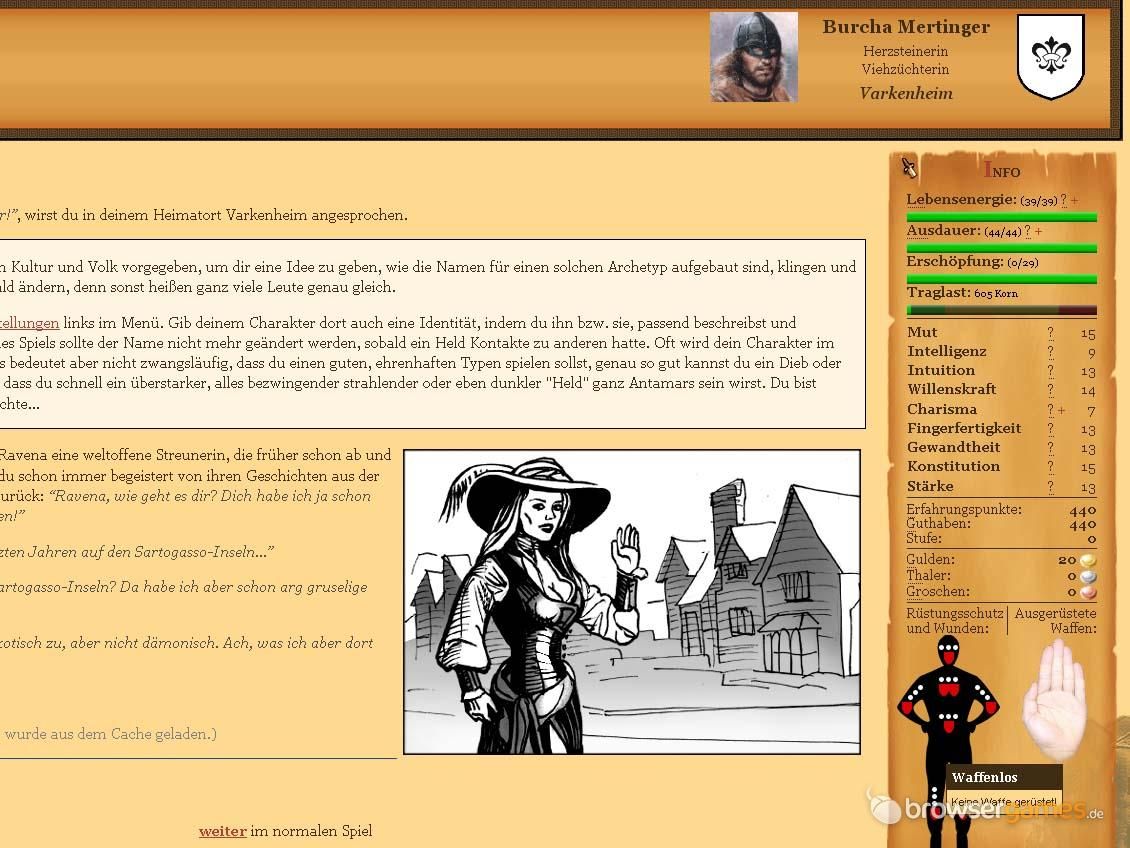The width and height of the screenshot is (1130, 848).
Task: Click the 'Traglast: 605 Korn' text
Action: (x=962, y=293)
